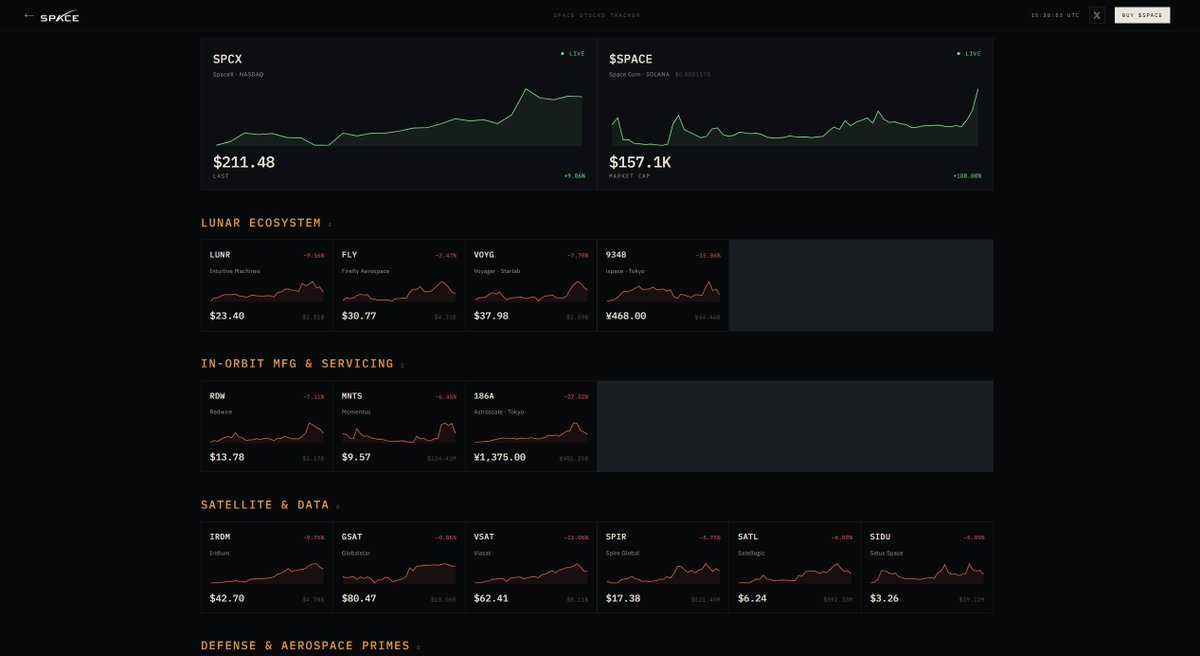Click the $13.78 price on Redwire
This screenshot has height=656, width=1200.
[227, 457]
